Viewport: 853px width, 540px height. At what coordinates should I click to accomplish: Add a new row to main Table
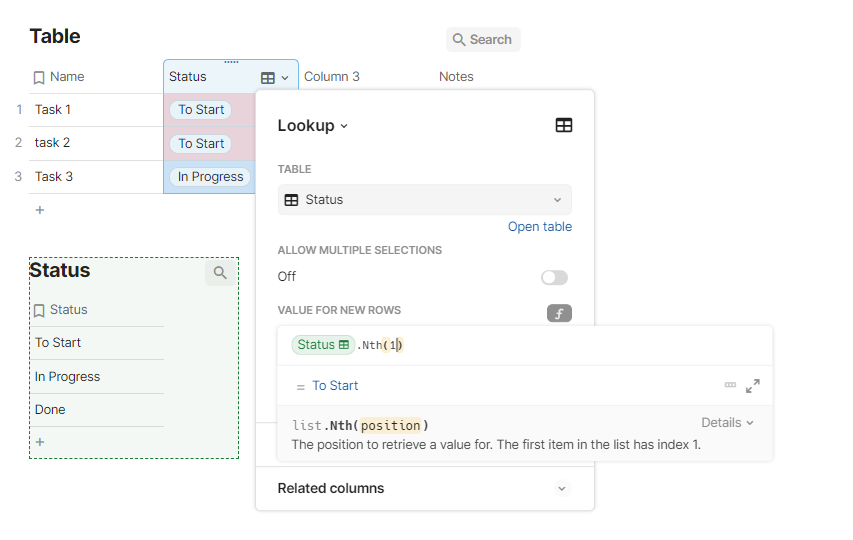click(x=40, y=210)
